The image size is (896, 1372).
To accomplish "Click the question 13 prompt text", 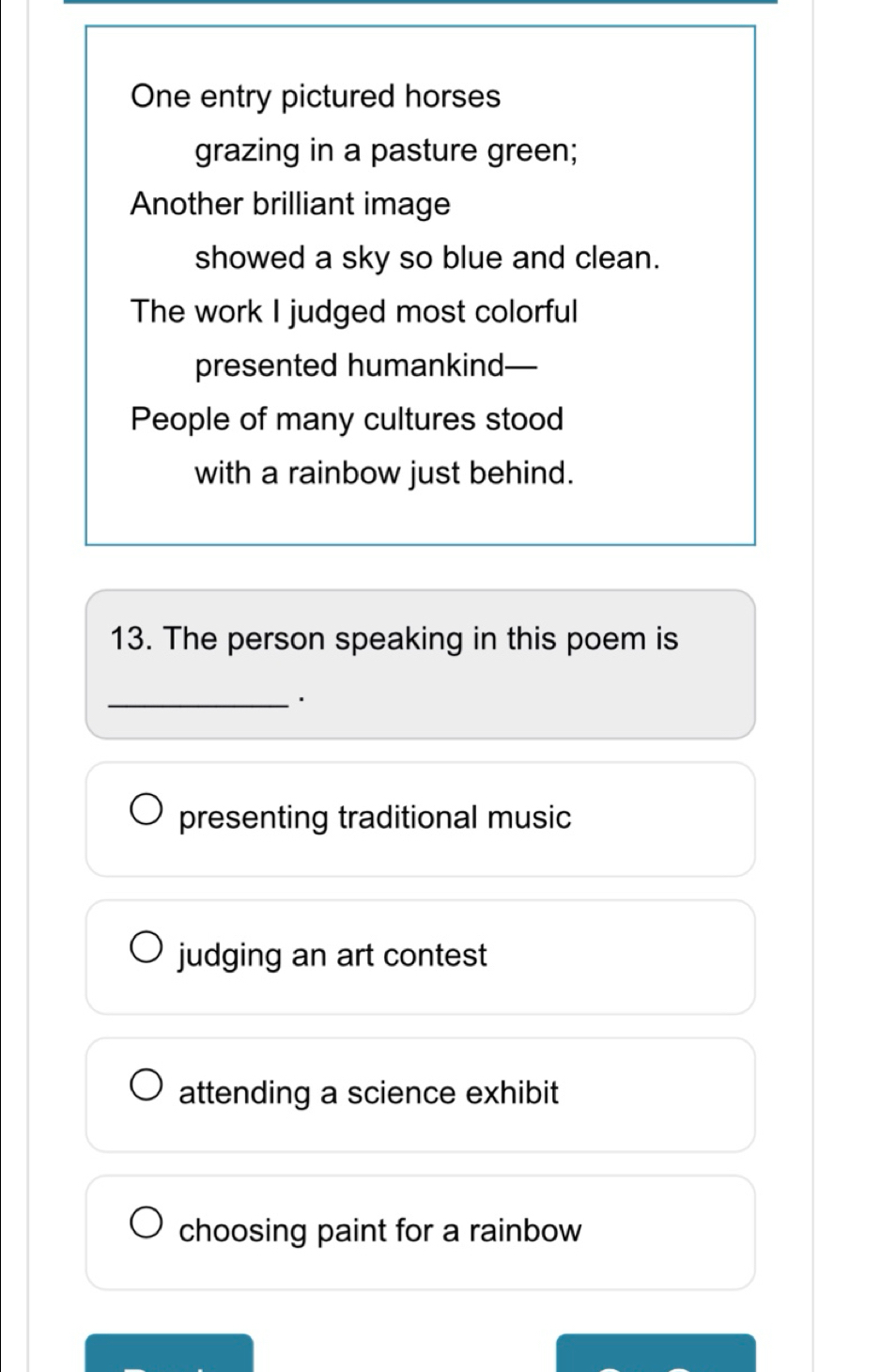I will pos(394,639).
